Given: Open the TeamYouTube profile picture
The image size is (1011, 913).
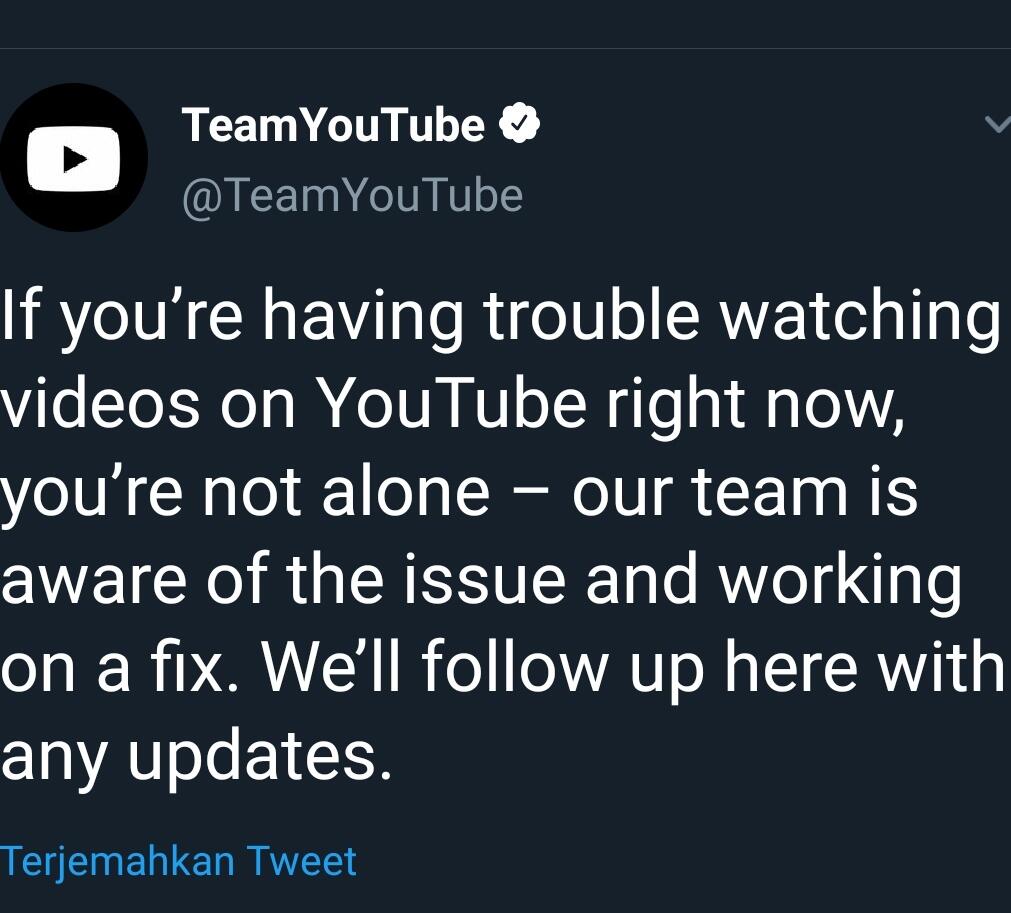Looking at the screenshot, I should (x=74, y=158).
